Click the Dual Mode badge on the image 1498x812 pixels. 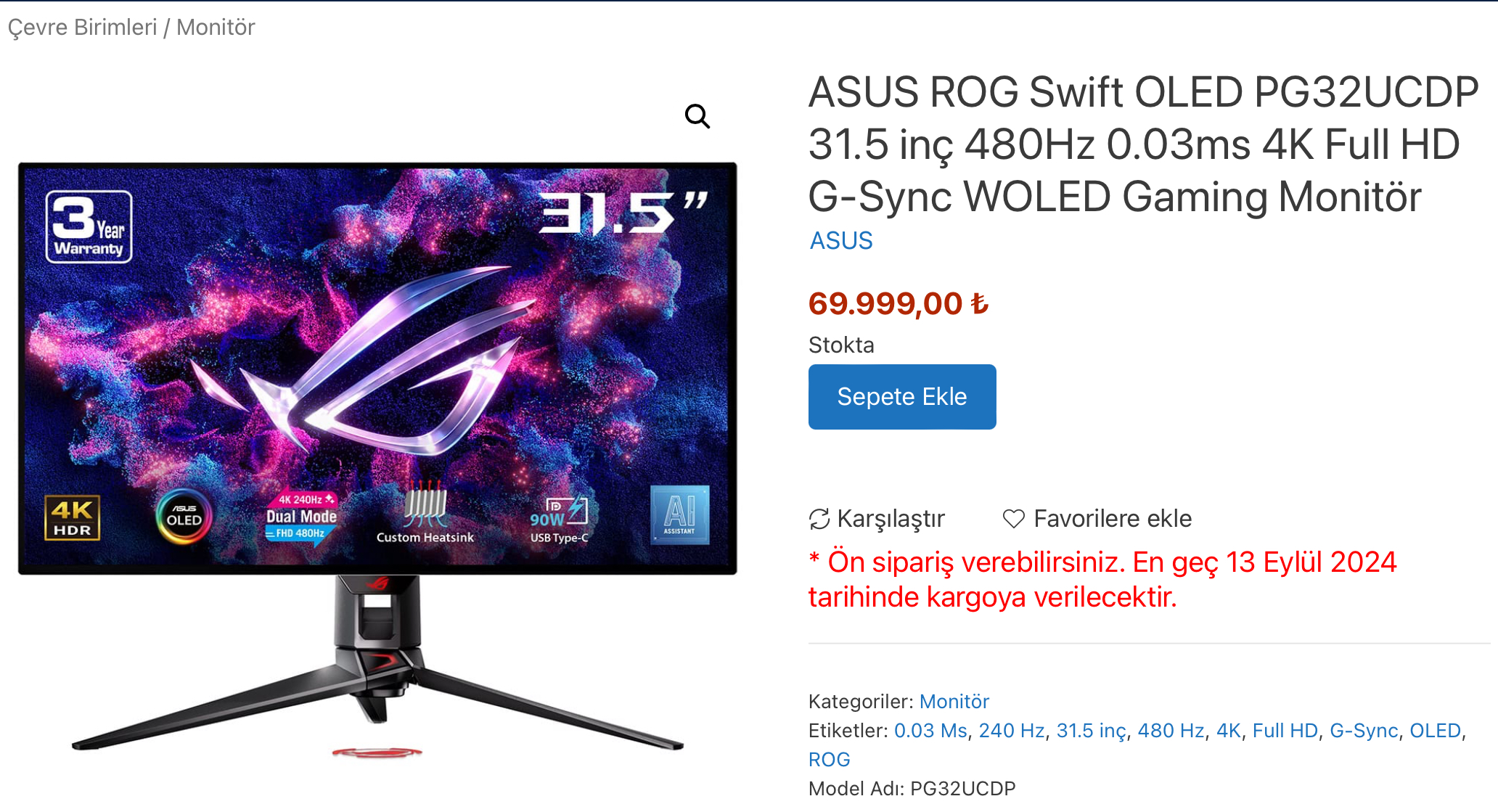click(301, 517)
